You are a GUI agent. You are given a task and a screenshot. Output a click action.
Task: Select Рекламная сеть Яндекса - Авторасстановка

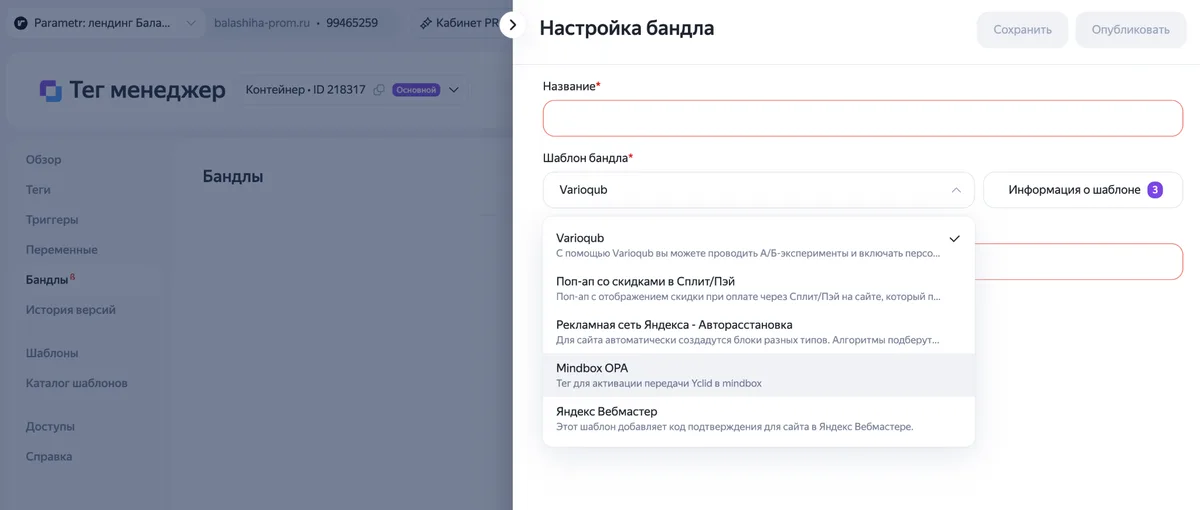(x=758, y=332)
